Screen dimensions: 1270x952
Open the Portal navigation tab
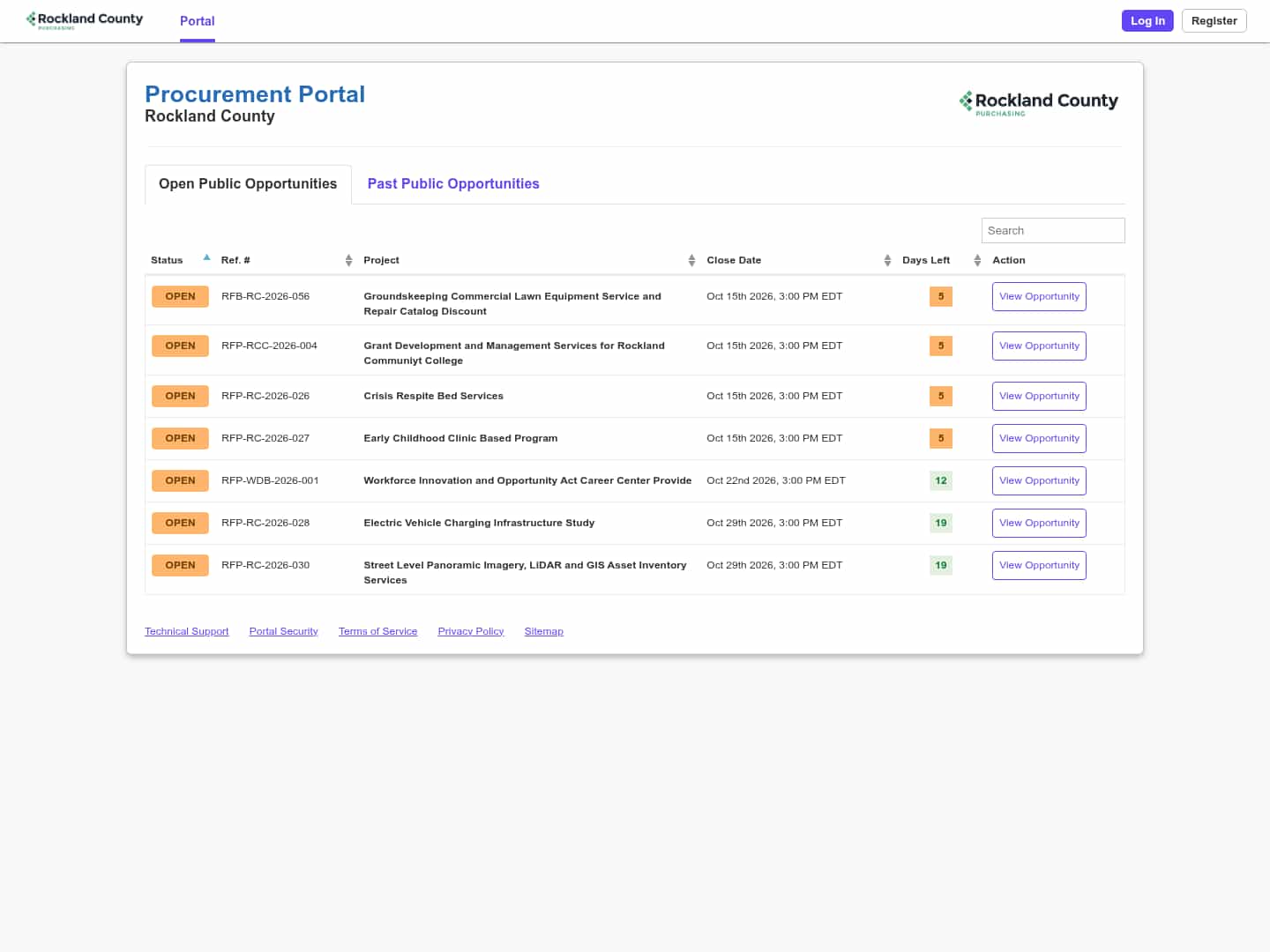point(198,21)
